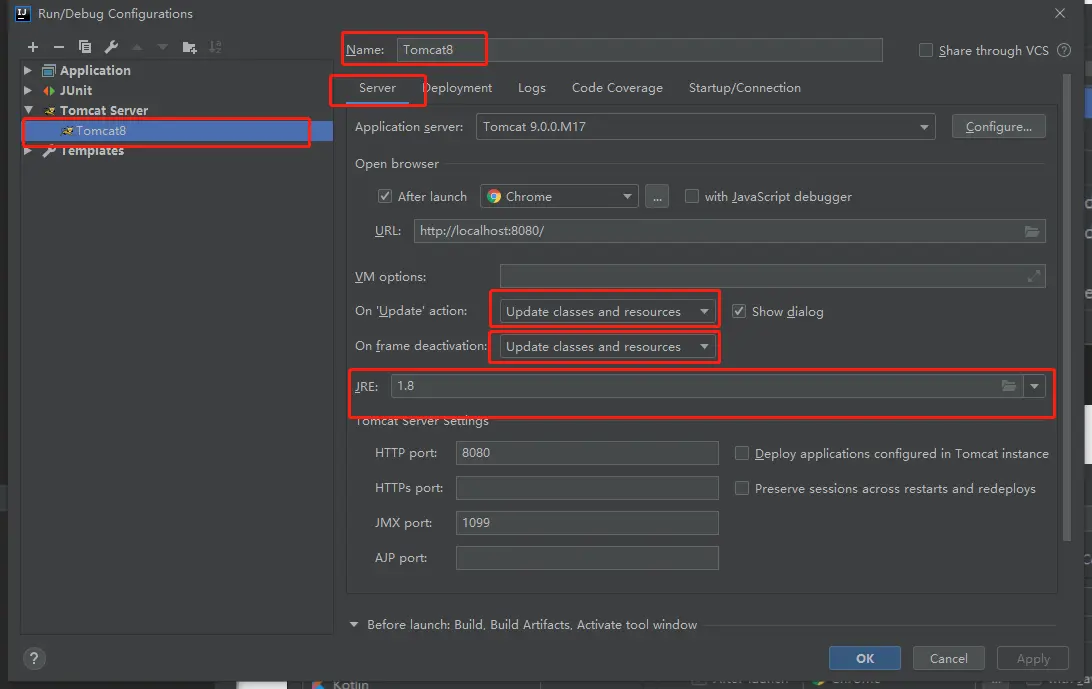Collapse the Tomcat Server tree node
Screen dimensions: 1092x689
[x=29, y=110]
